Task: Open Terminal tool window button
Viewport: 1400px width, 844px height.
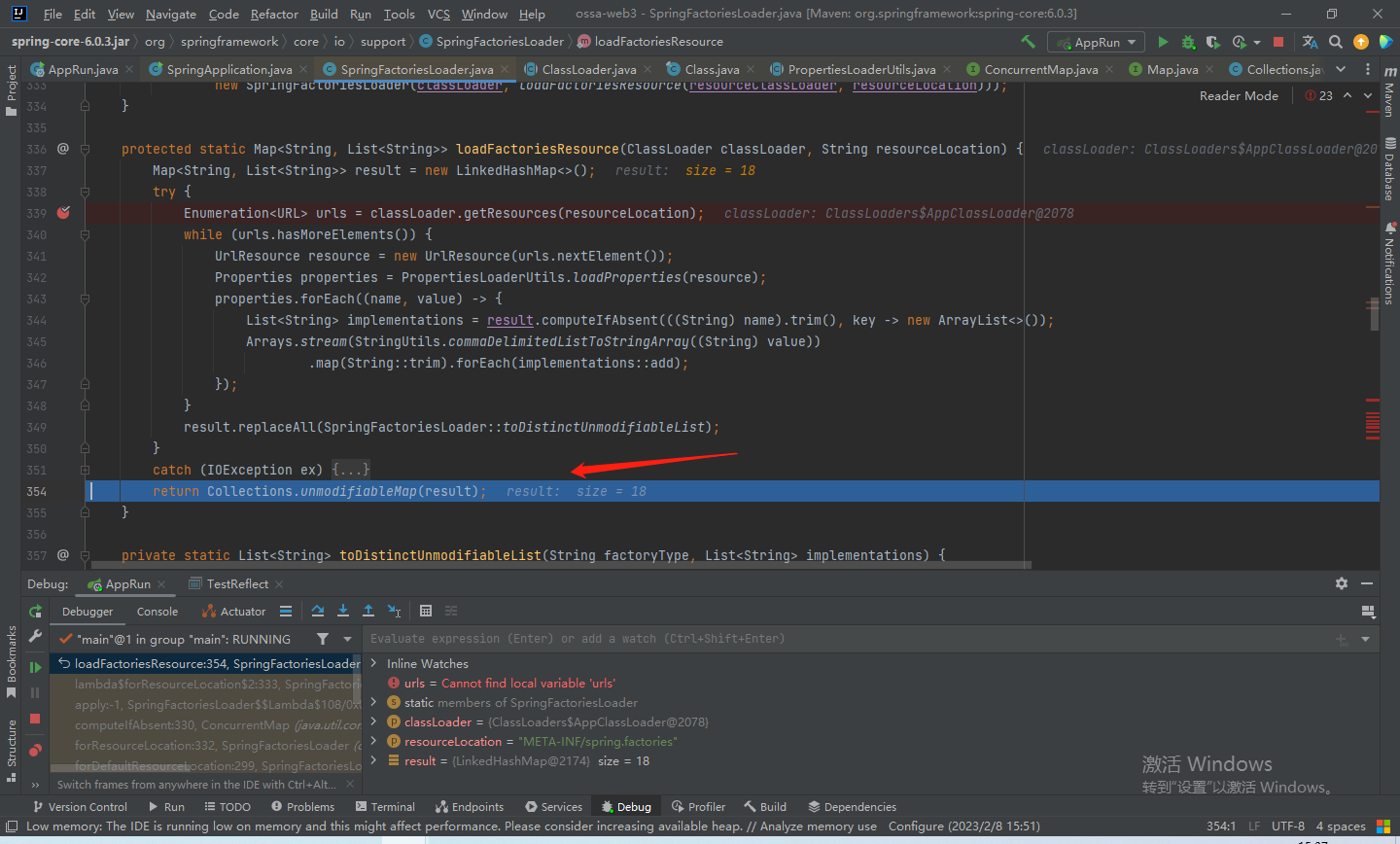Action: [x=385, y=806]
